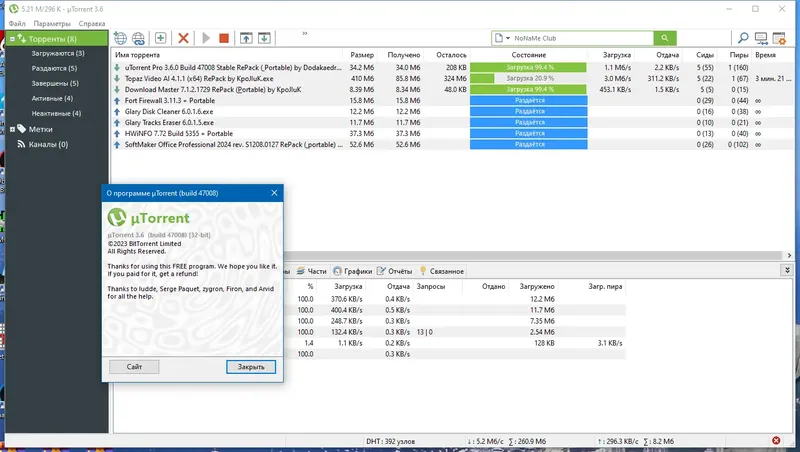Click the Сайт button in About dialog
Viewport: 800px width, 452px height.
(134, 367)
